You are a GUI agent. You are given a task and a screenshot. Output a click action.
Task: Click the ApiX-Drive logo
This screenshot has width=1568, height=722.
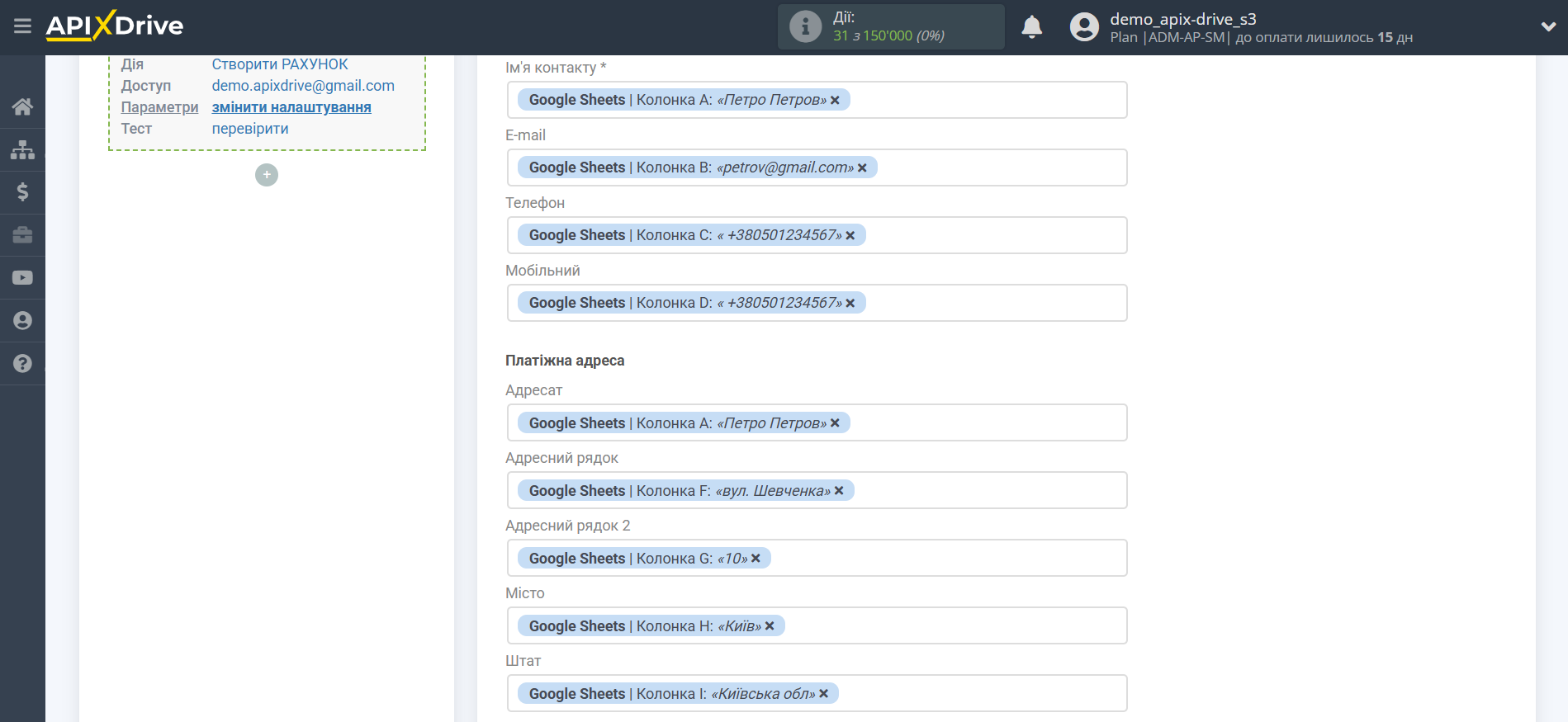tap(115, 26)
